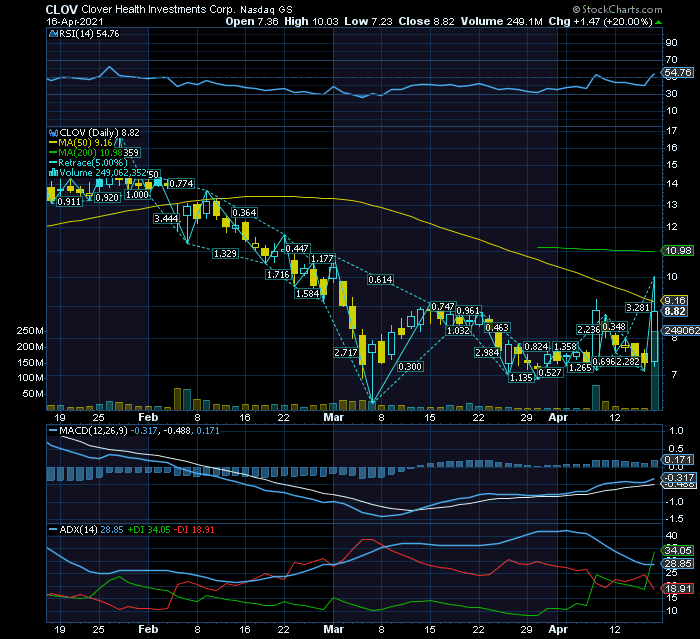Click the 0.920 retrace label
Image resolution: width=700 pixels, height=639 pixels.
click(107, 197)
